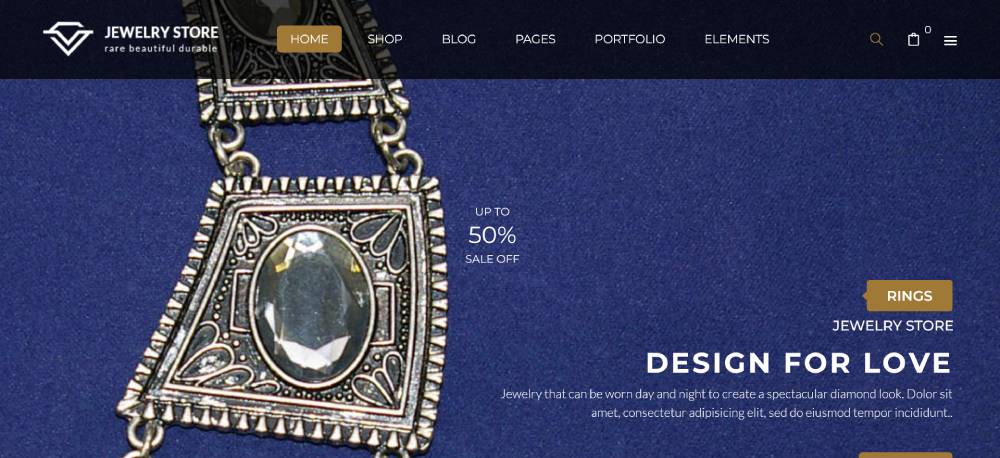This screenshot has height=458, width=1000.
Task: Click the partially visible gold button at bottom
Action: pyautogui.click(x=905, y=455)
